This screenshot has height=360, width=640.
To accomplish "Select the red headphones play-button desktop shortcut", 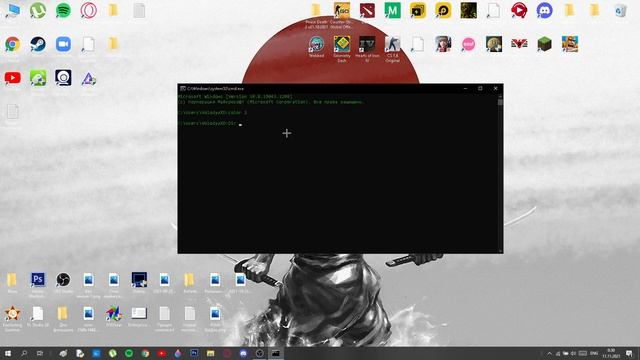I will click(x=519, y=11).
